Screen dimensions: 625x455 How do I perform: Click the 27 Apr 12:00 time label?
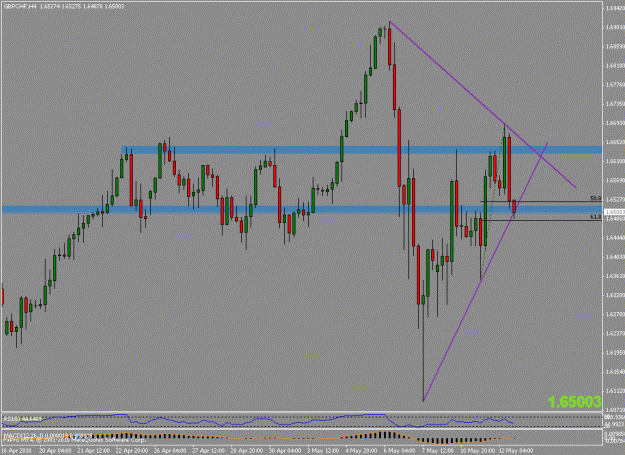point(208,451)
